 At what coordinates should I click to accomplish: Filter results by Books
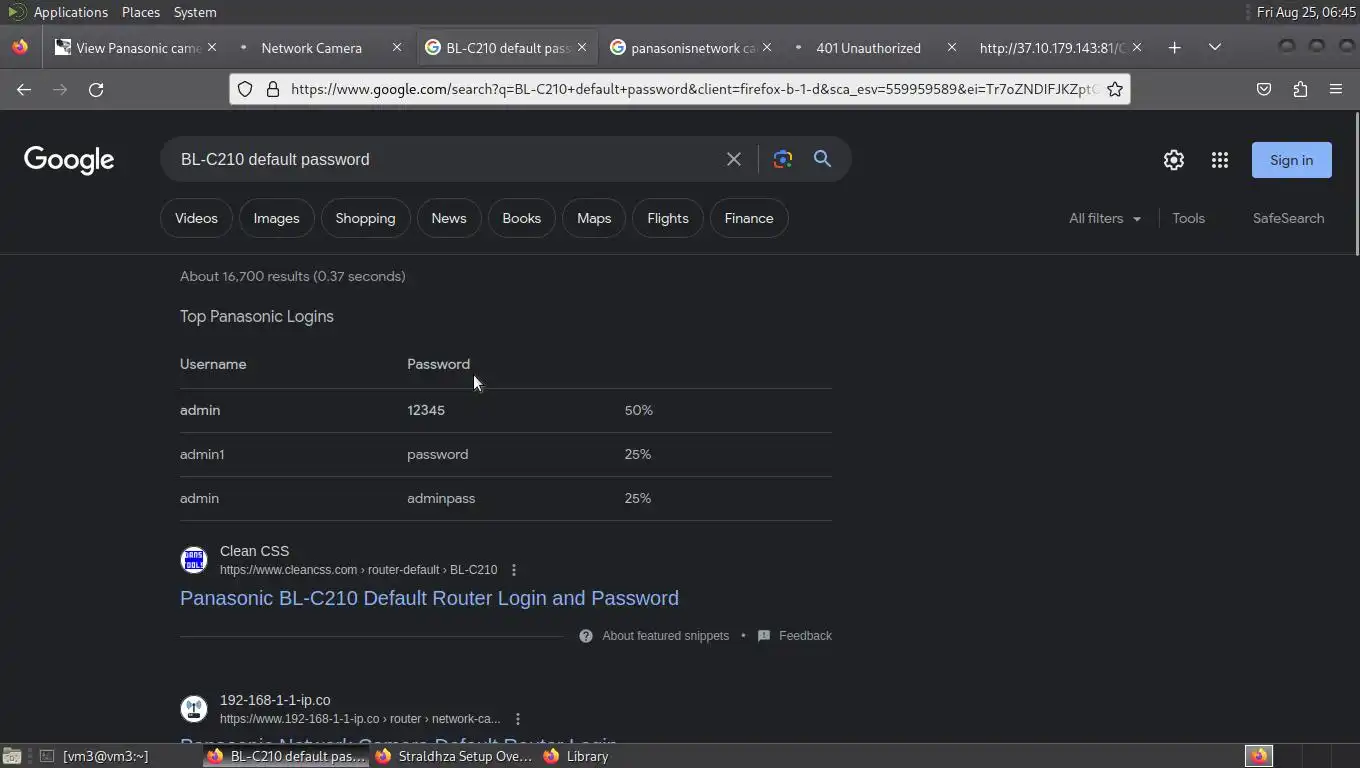pos(521,218)
